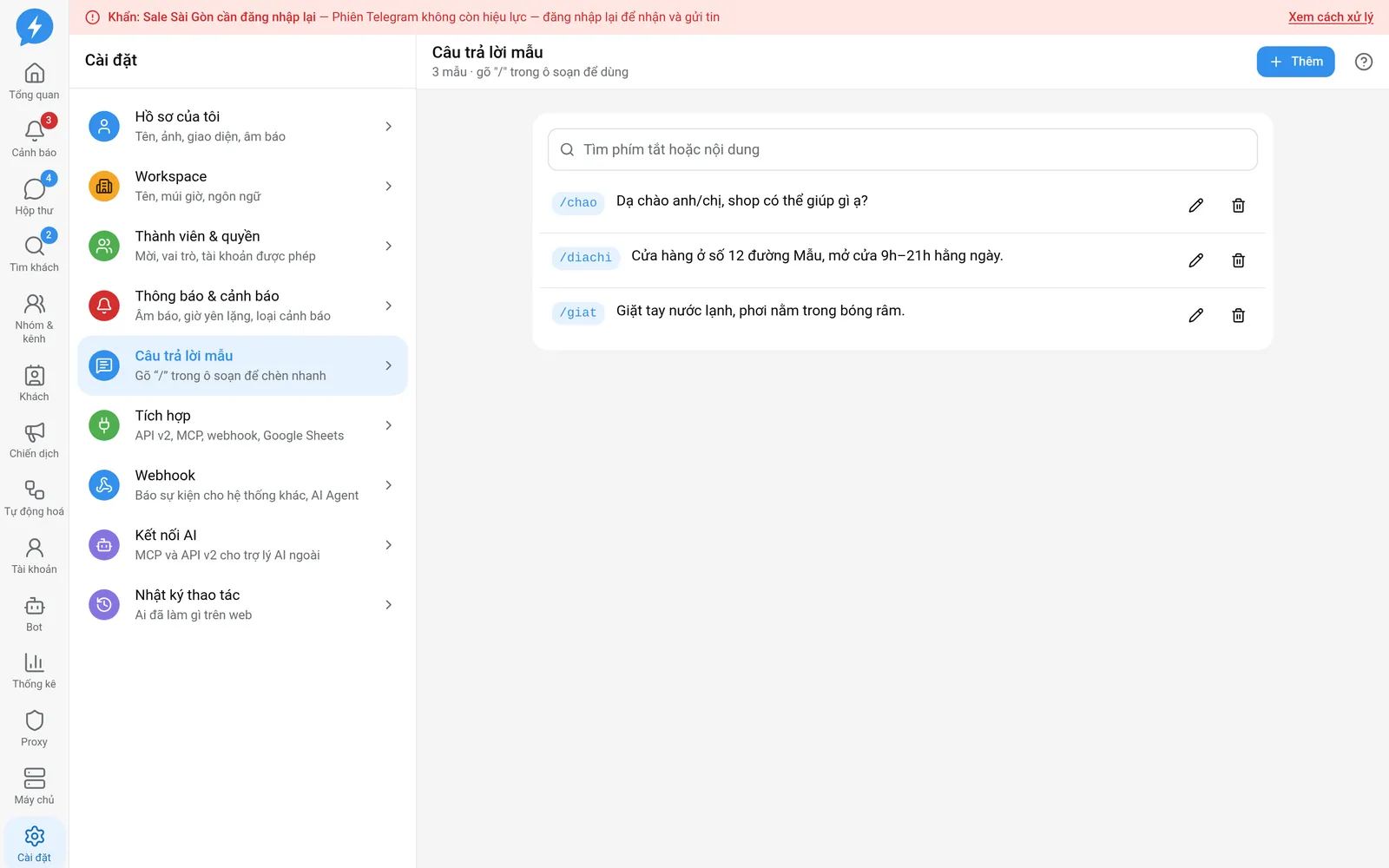
Task: Select Câu trả lời mẫu settings item
Action: [x=242, y=365]
